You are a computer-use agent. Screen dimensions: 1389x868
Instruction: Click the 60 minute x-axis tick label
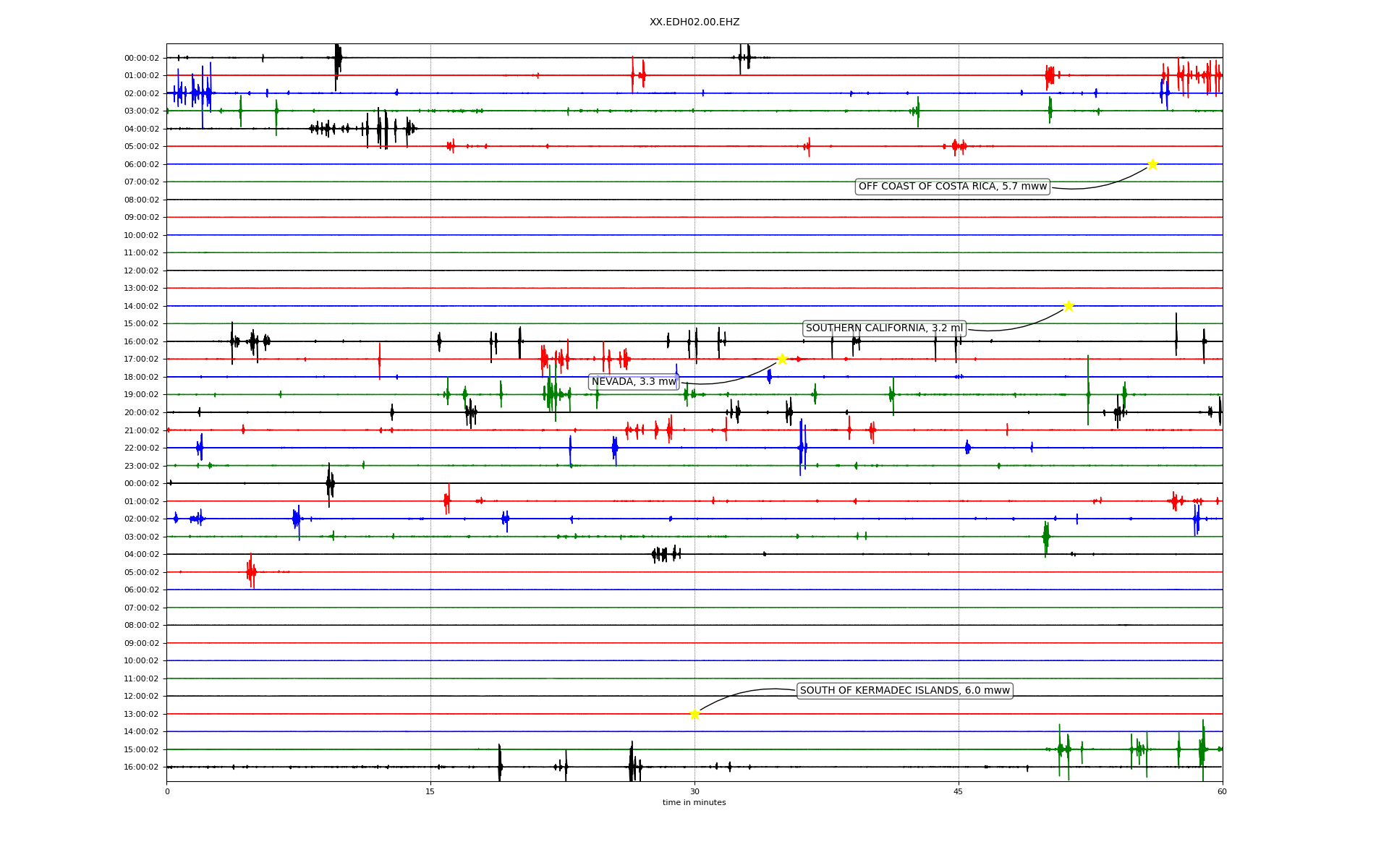click(1222, 791)
